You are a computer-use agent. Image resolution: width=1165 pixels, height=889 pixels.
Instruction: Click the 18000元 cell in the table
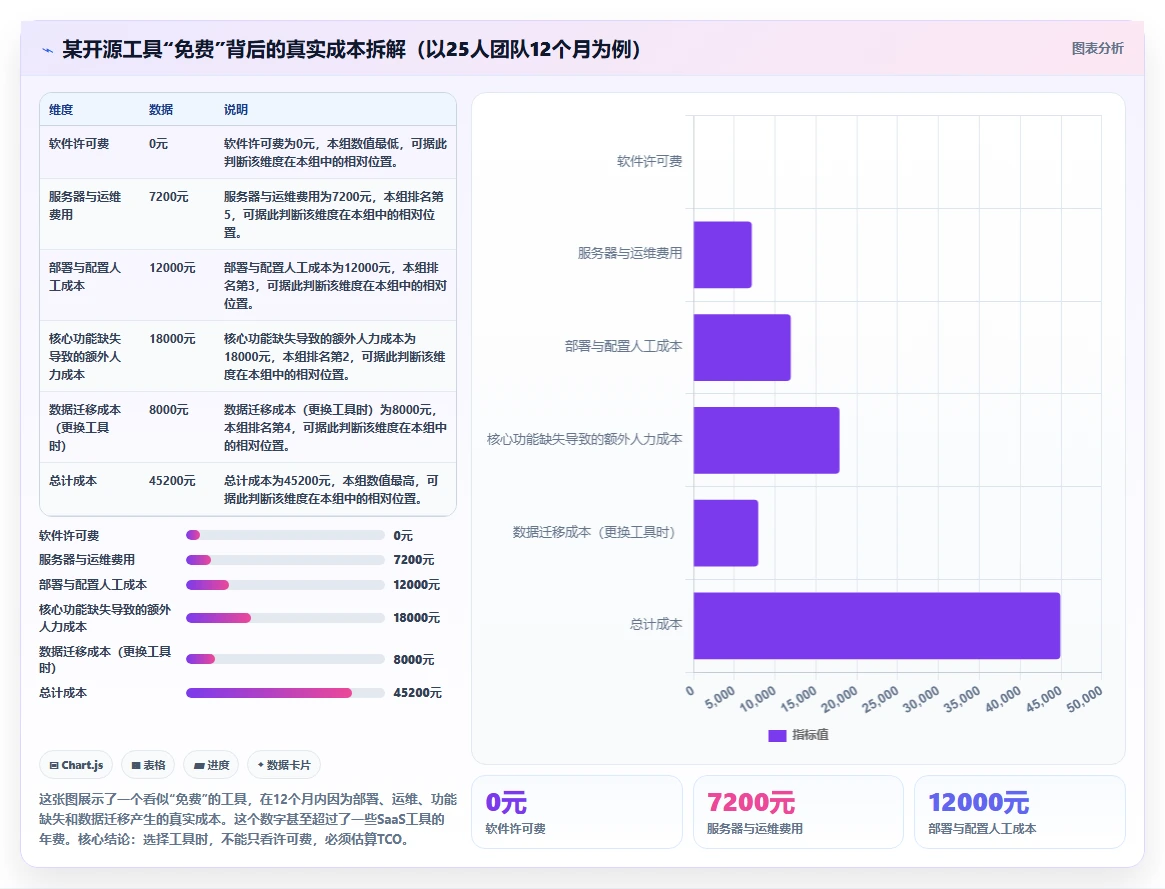172,339
